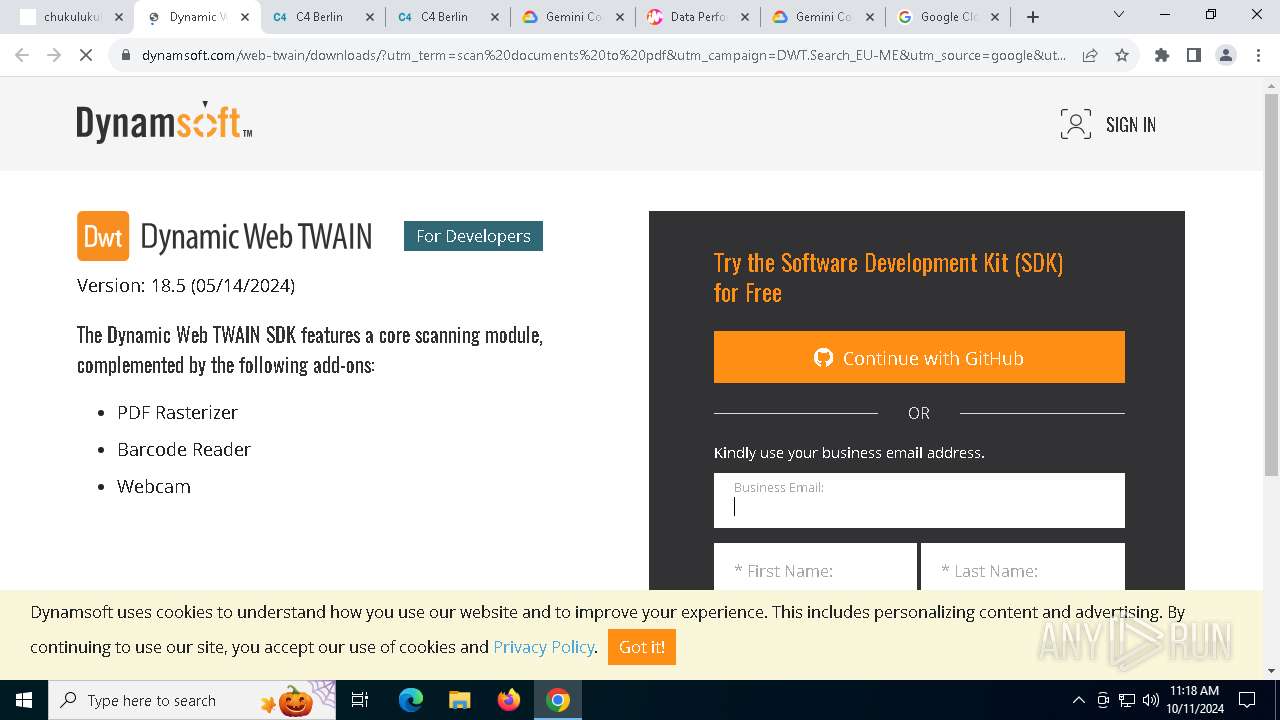The height and width of the screenshot is (720, 1280).
Task: Click Version: 18.5 (05/14/2024) text
Action: click(x=186, y=286)
